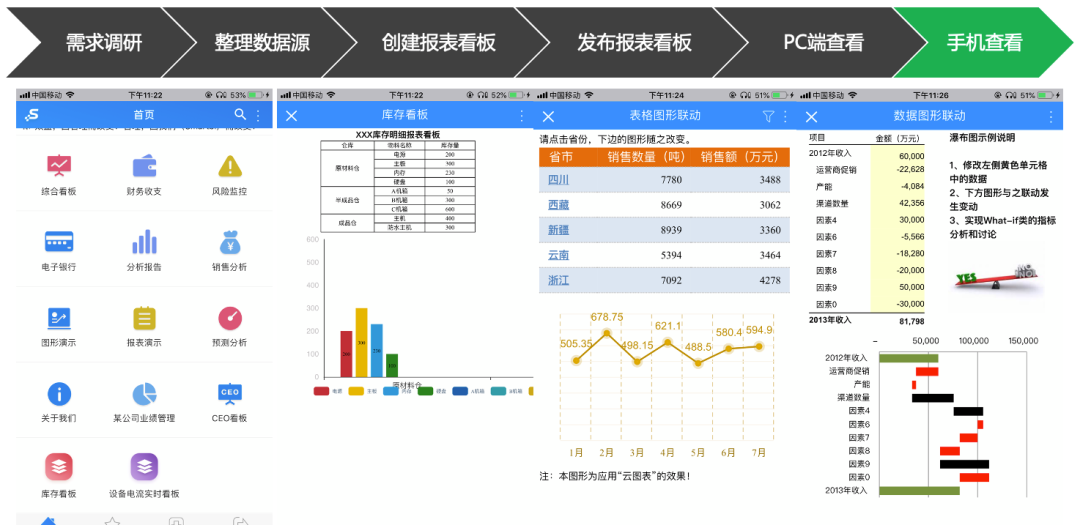
Task: Open the more menu in 首页 header
Action: tap(259, 115)
